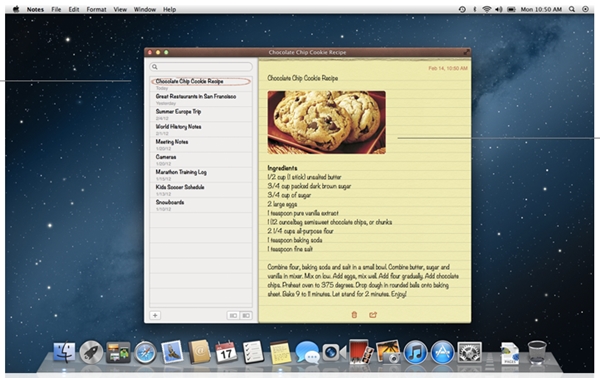600x378 pixels.
Task: Open Calendar showing 17 in Dock
Action: click(x=226, y=352)
